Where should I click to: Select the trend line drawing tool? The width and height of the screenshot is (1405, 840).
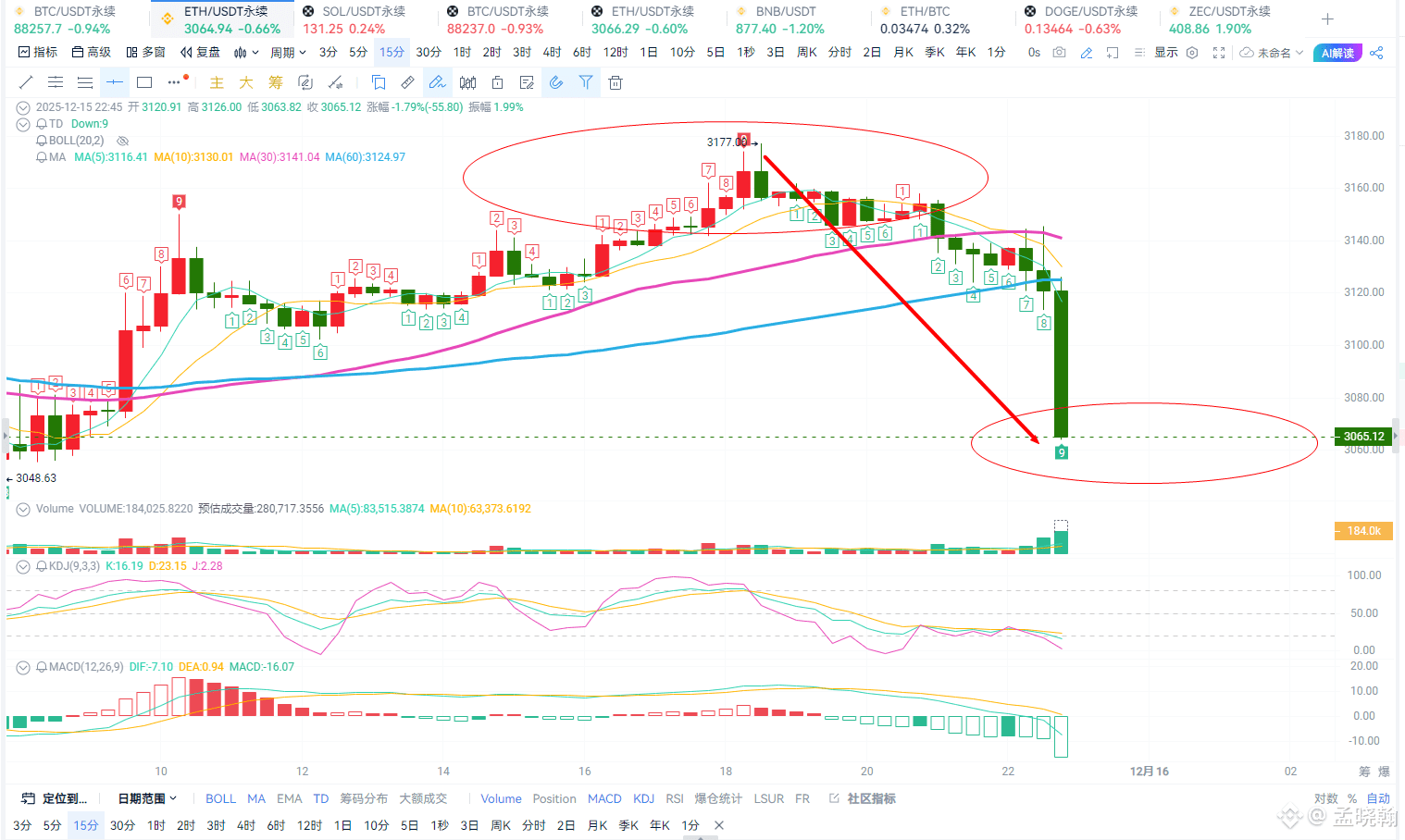pyautogui.click(x=26, y=82)
